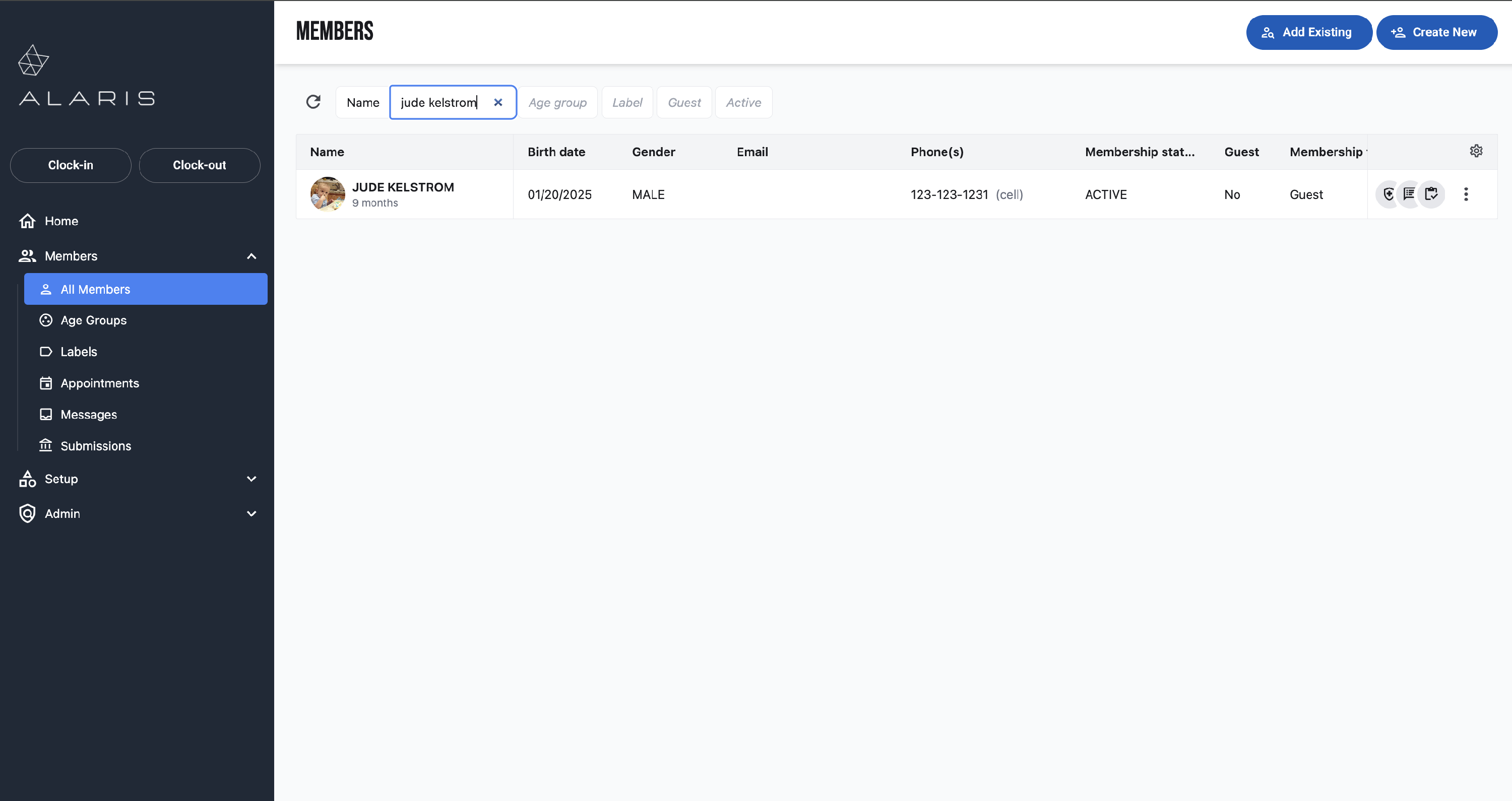Click the refresh members list icon
The height and width of the screenshot is (801, 1512).
click(x=313, y=102)
